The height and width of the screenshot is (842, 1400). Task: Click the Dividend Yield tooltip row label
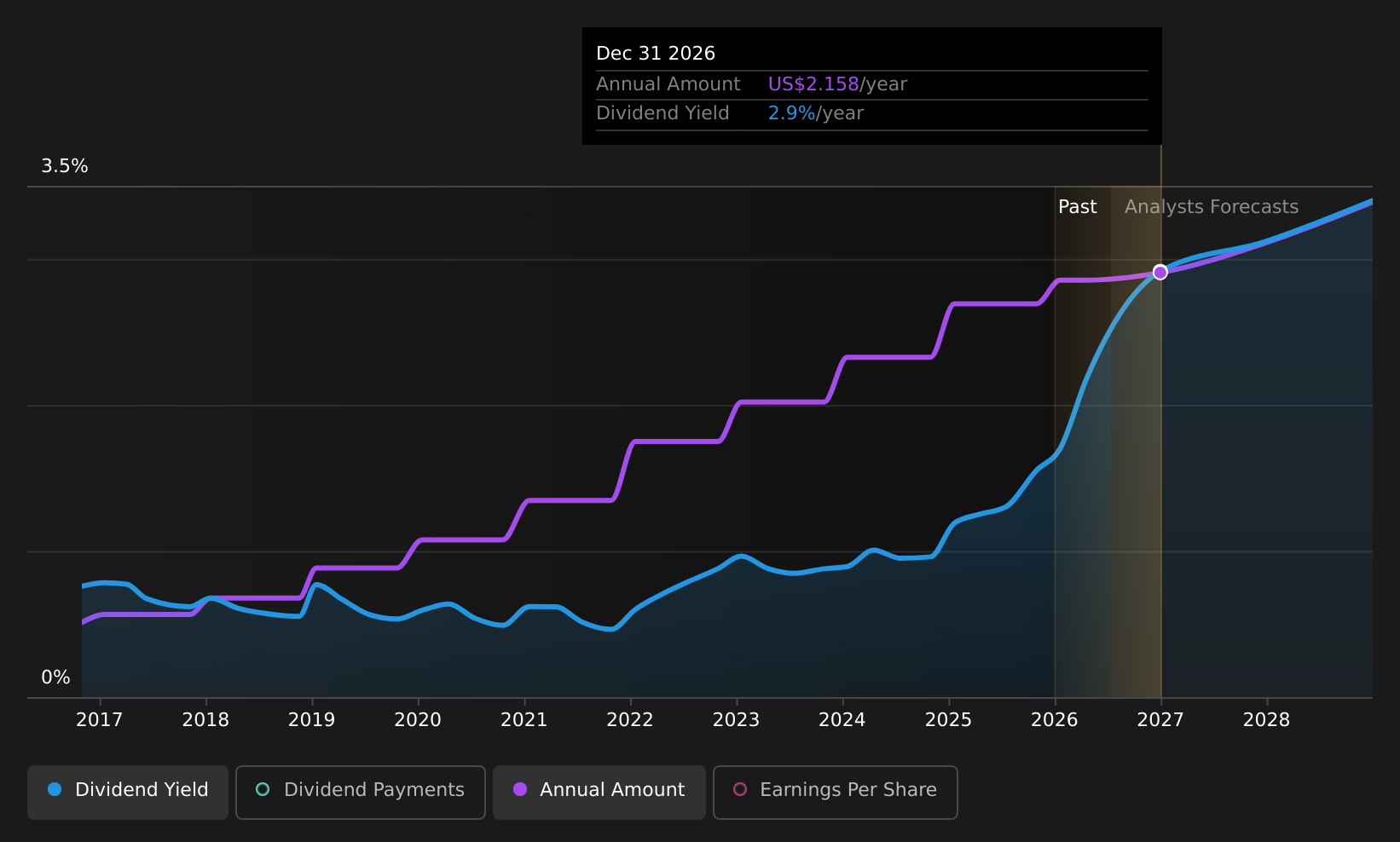pyautogui.click(x=662, y=113)
